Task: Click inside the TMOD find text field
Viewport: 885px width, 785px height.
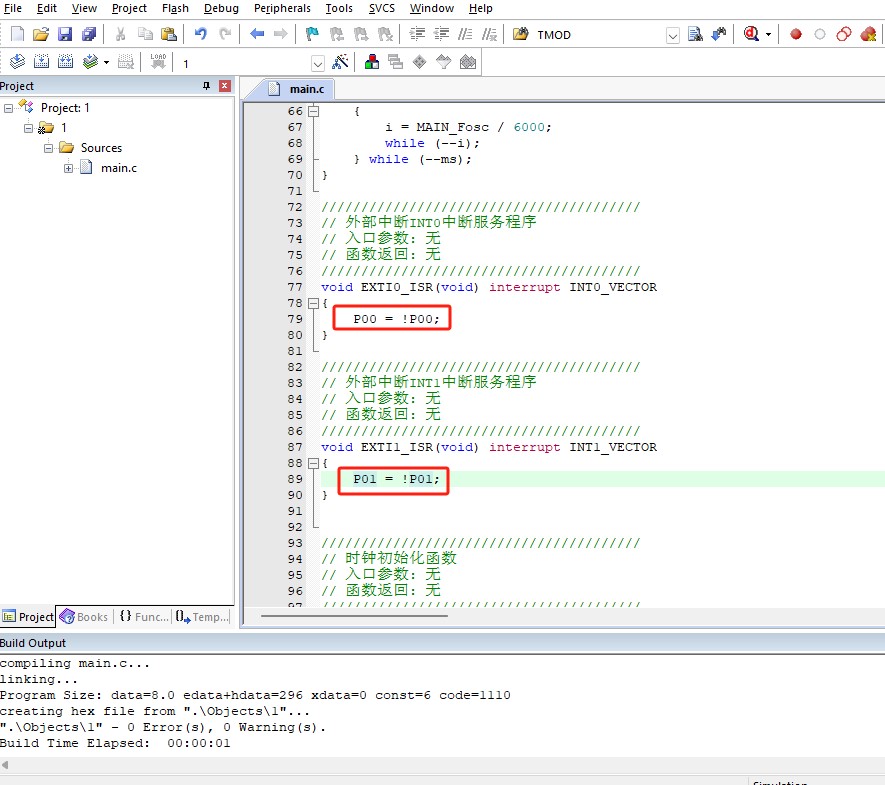Action: pos(599,35)
